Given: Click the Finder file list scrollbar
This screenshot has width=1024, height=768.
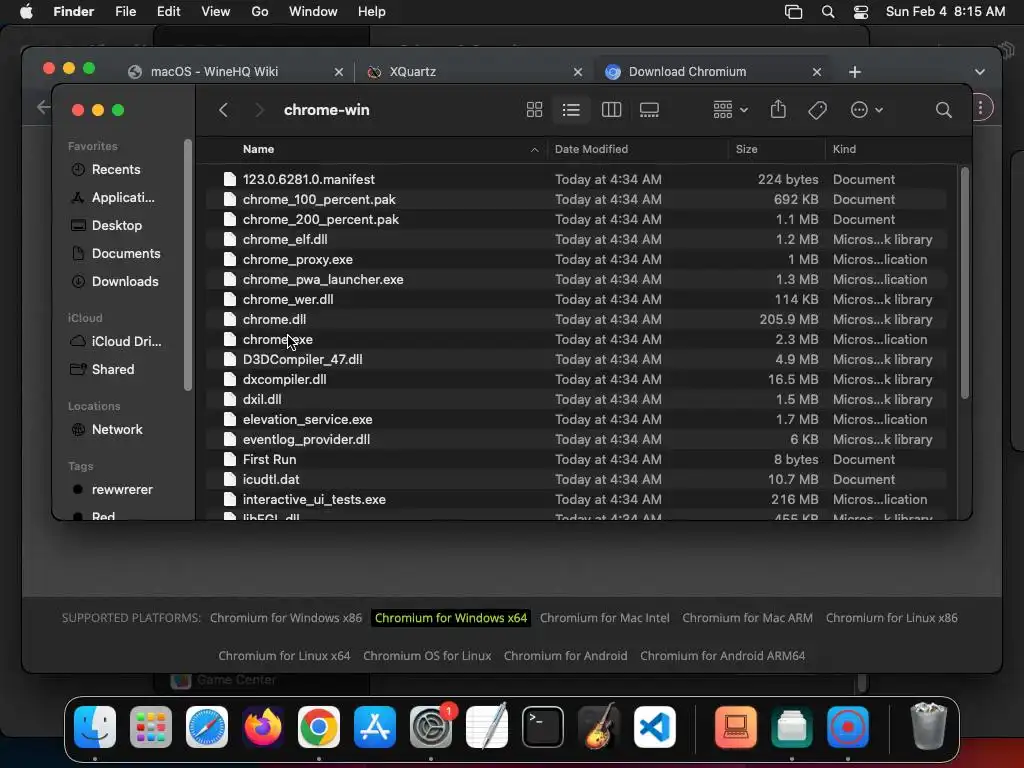Looking at the screenshot, I should (965, 283).
